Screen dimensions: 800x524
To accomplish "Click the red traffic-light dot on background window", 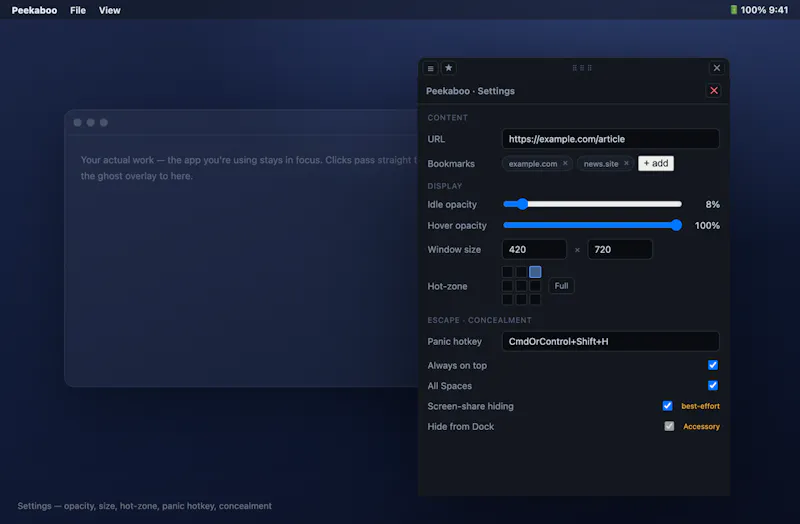I will click(78, 122).
